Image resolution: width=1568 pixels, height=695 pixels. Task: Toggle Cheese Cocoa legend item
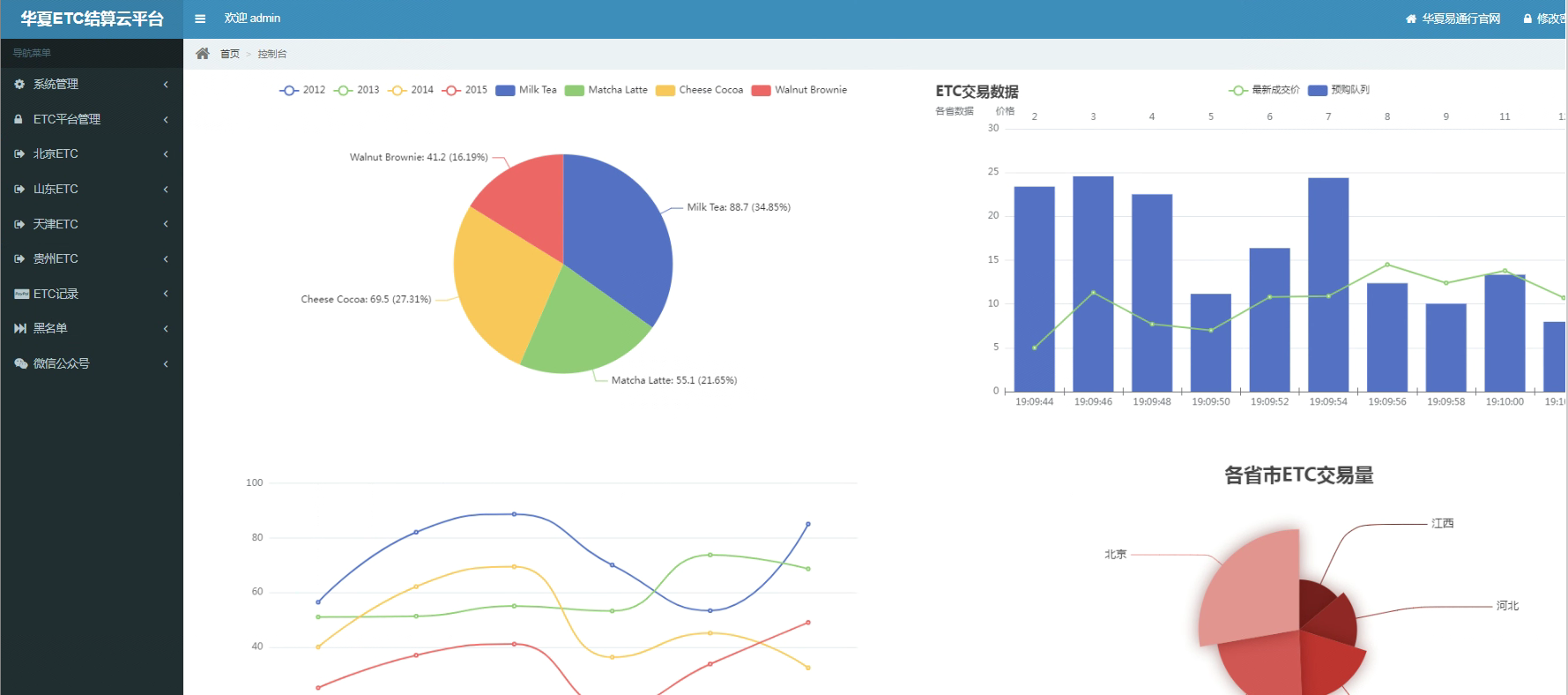click(x=700, y=90)
